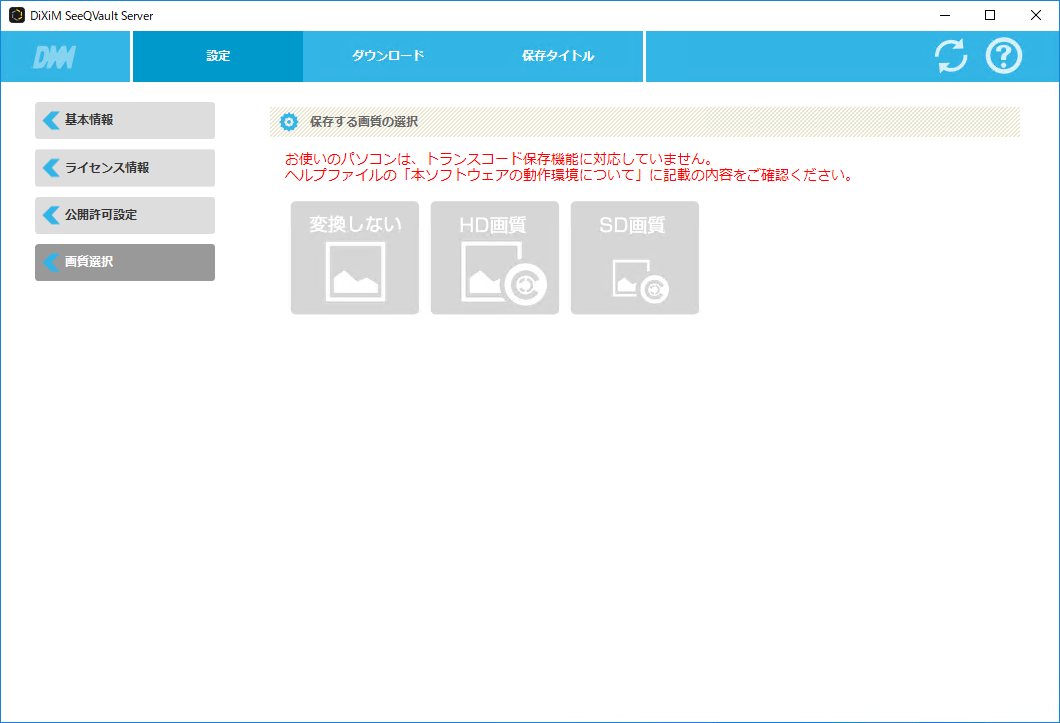Screen dimensions: 1060x723
Task: Switch to the ダウンロード tab
Action: tap(388, 56)
